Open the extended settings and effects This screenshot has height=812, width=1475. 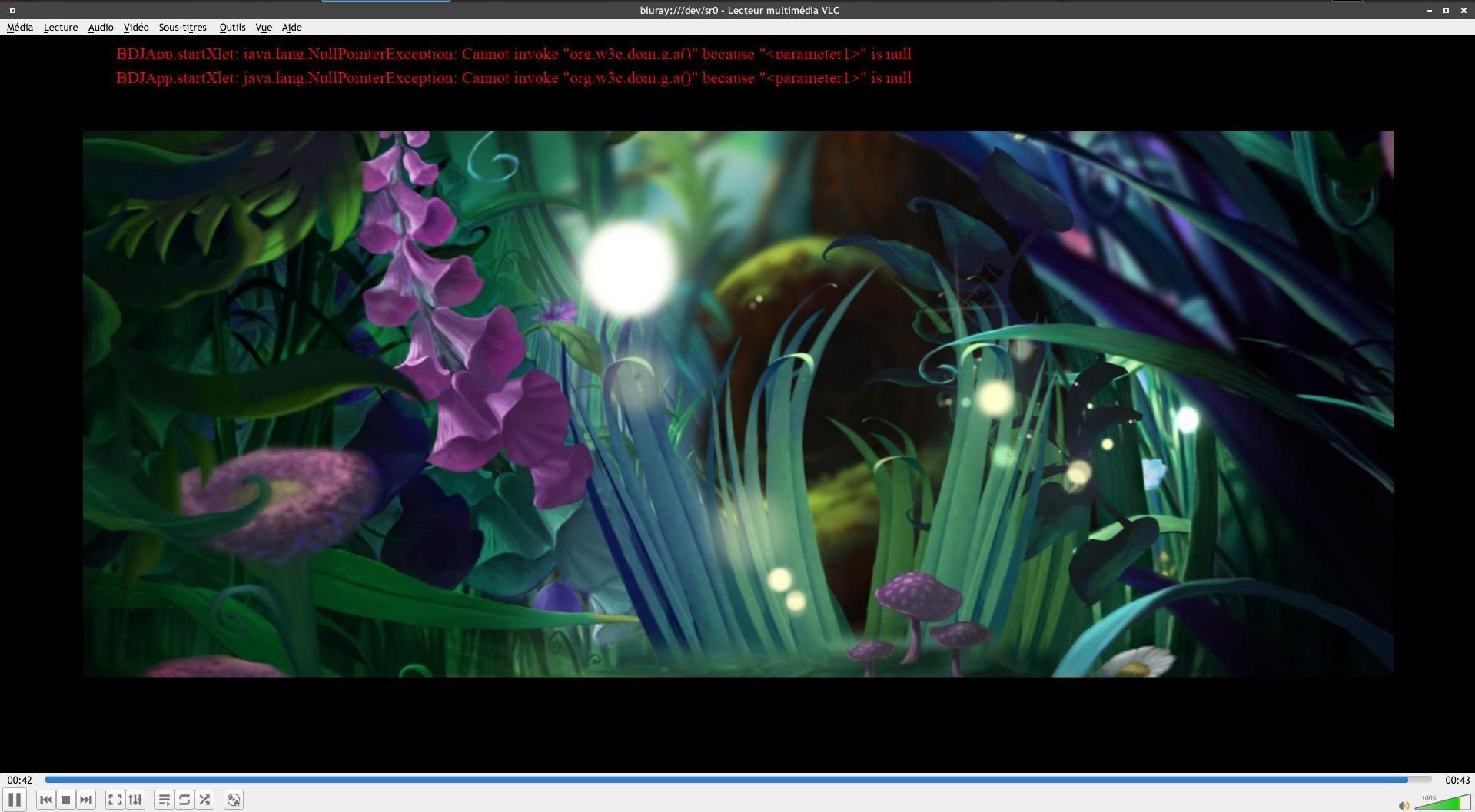(x=135, y=800)
